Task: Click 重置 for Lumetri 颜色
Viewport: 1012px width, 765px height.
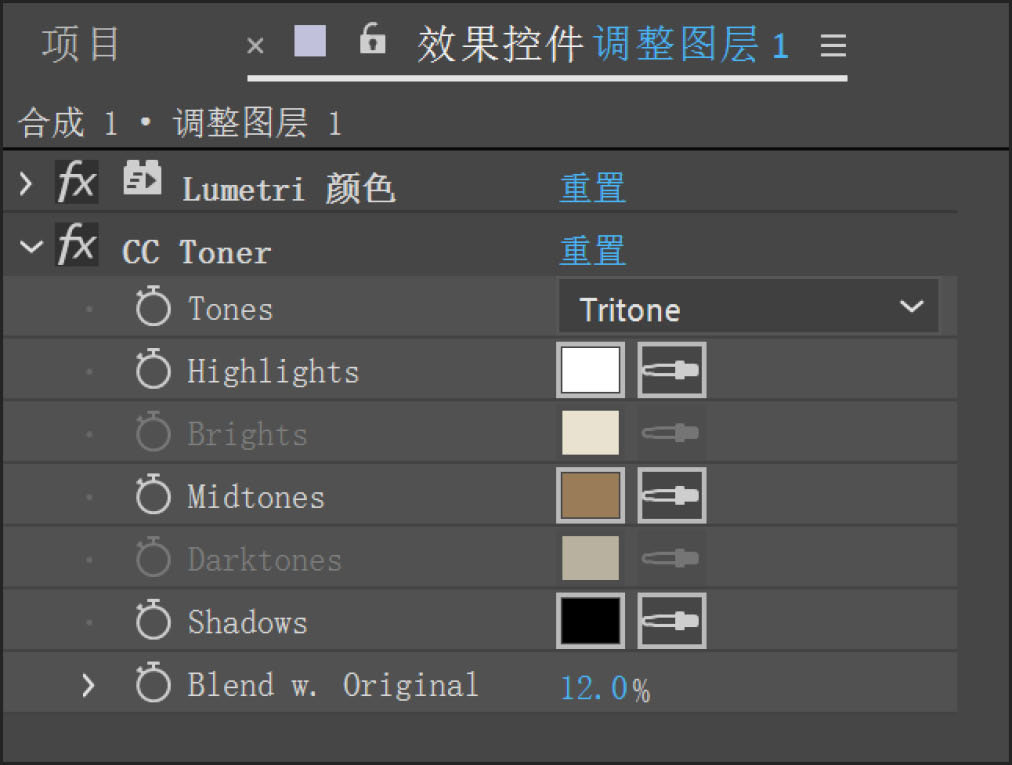Action: 592,188
